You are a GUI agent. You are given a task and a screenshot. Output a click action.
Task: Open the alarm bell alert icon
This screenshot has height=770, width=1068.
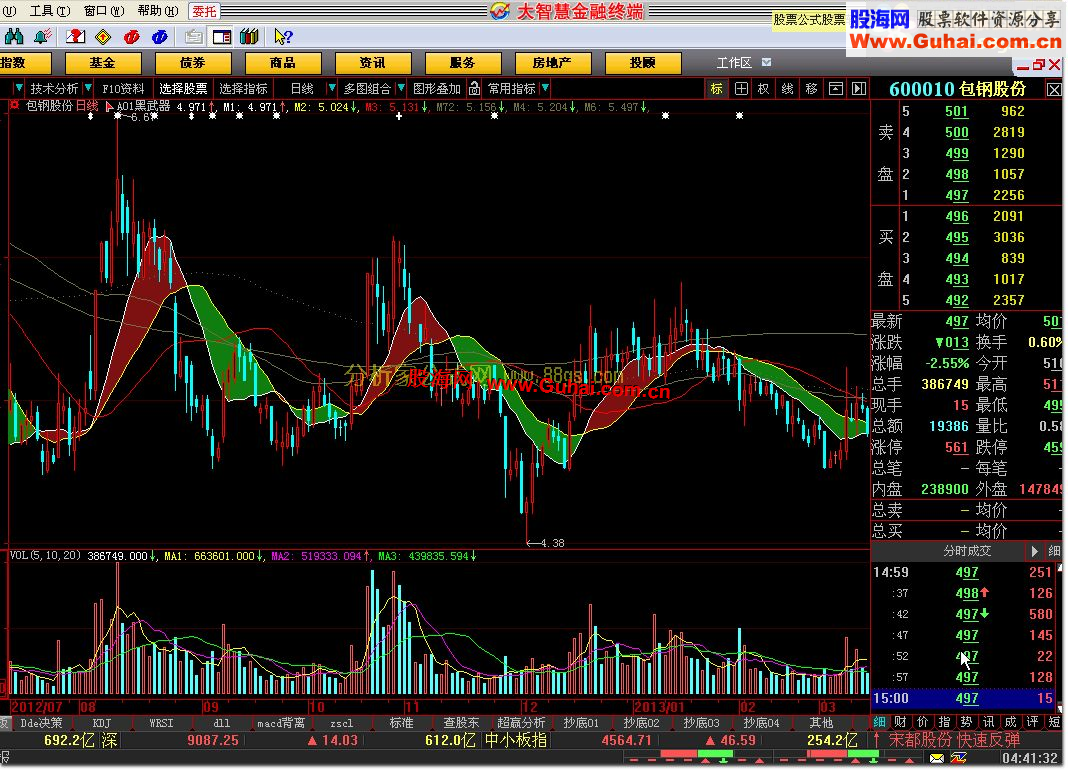(x=43, y=36)
